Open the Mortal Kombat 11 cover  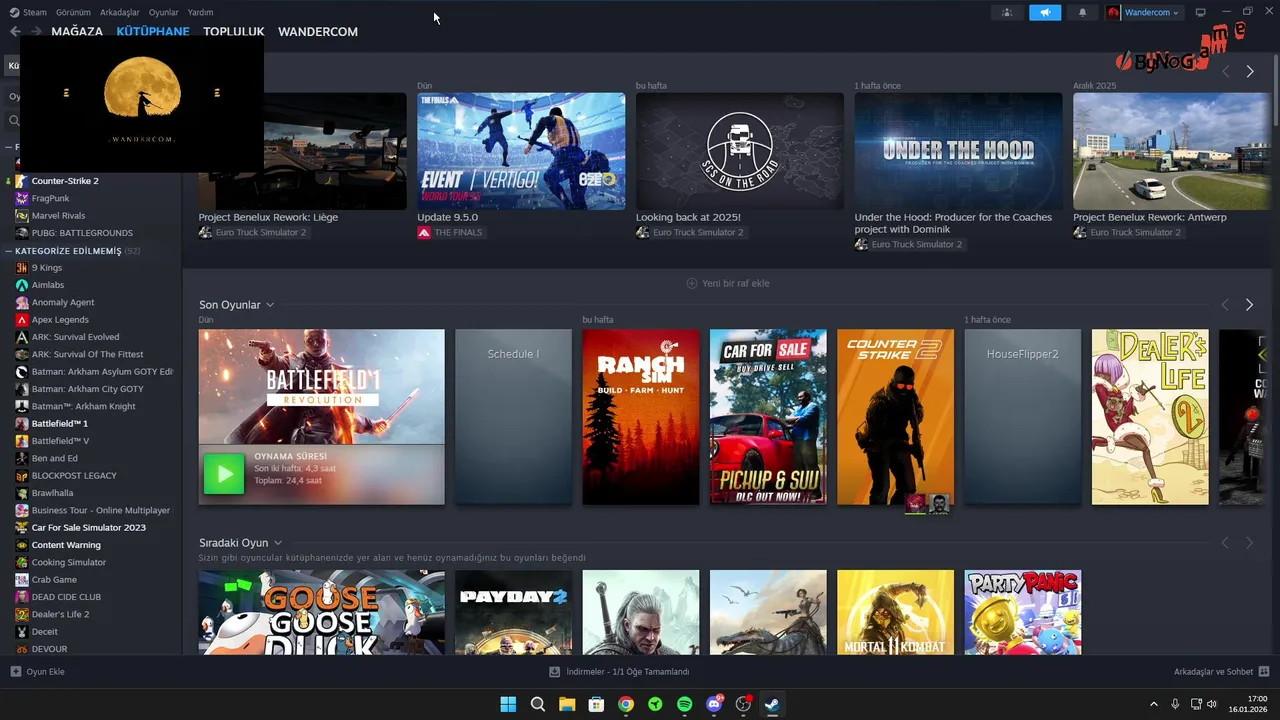point(895,612)
